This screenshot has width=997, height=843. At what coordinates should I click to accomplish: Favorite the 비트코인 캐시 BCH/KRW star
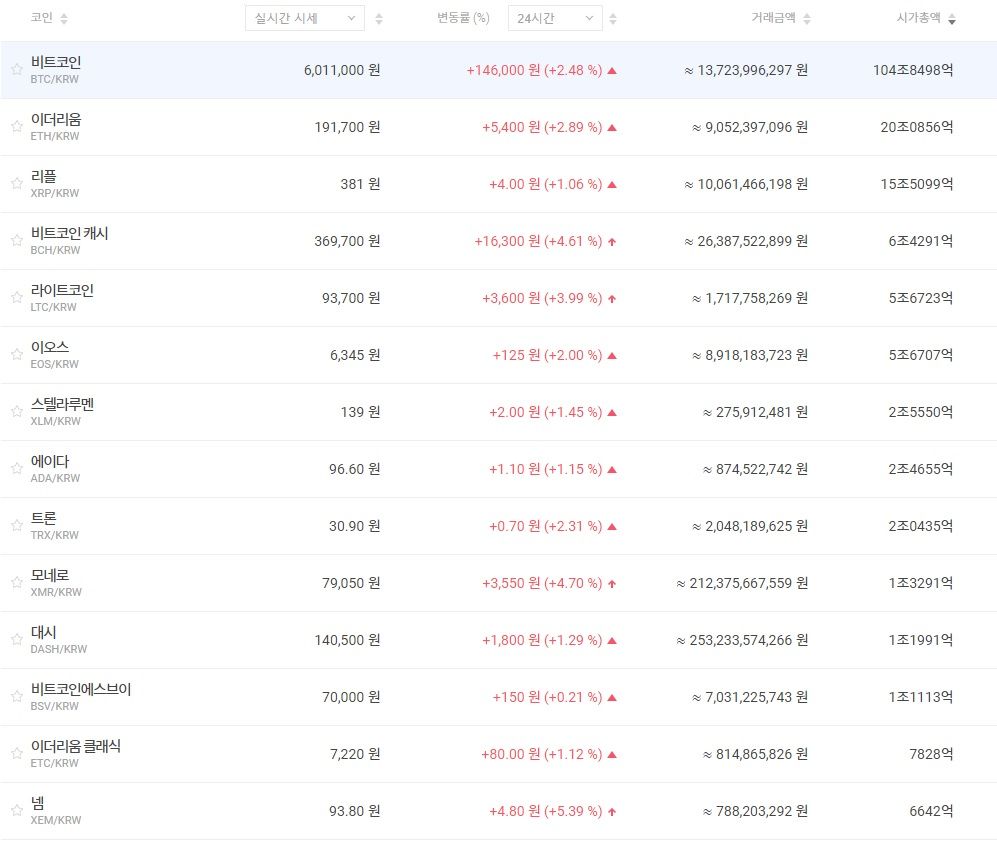click(17, 240)
